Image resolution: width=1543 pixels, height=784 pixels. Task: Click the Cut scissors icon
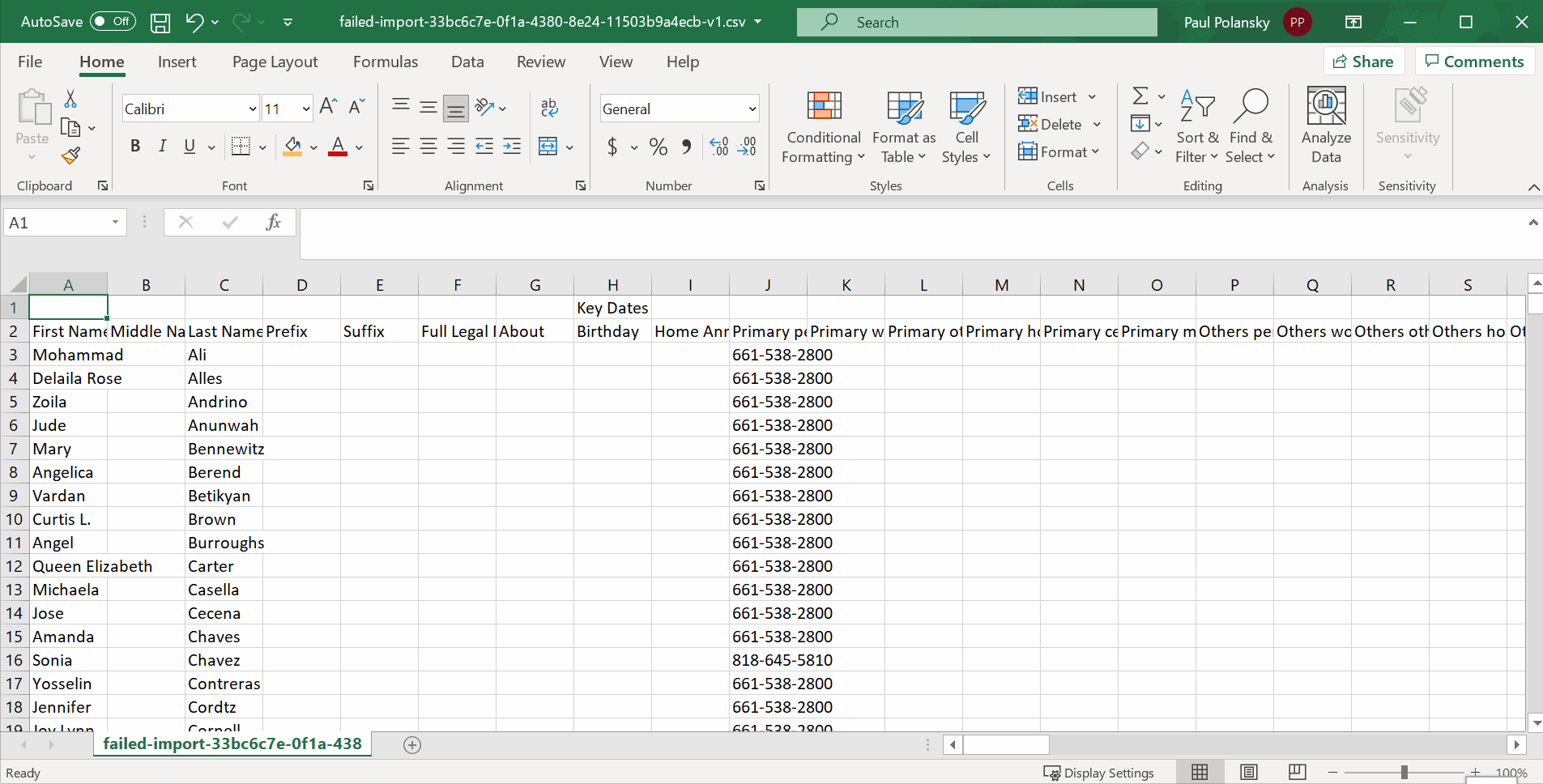pyautogui.click(x=70, y=99)
